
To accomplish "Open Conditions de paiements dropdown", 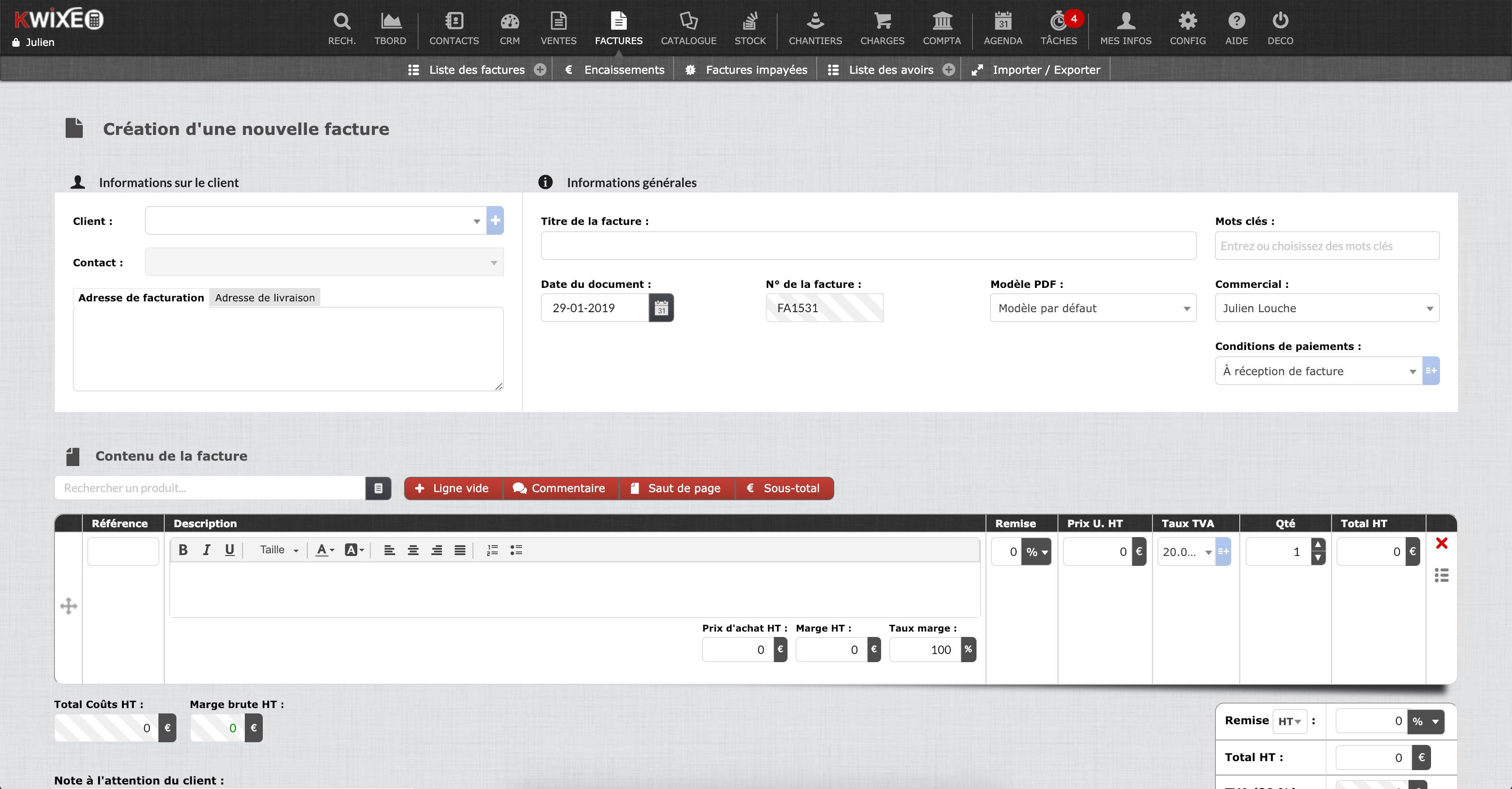I will [1319, 371].
